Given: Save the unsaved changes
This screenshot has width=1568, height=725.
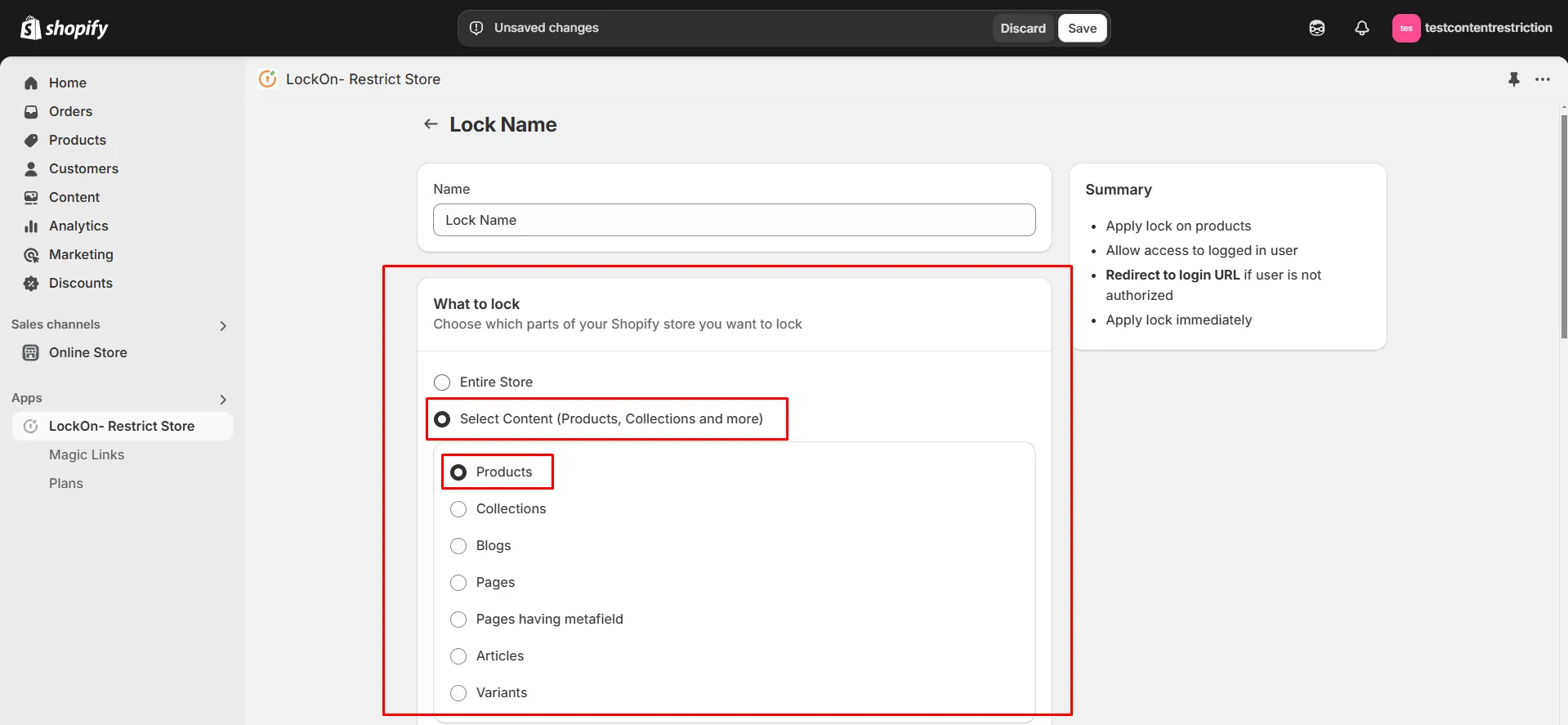Looking at the screenshot, I should tap(1082, 28).
